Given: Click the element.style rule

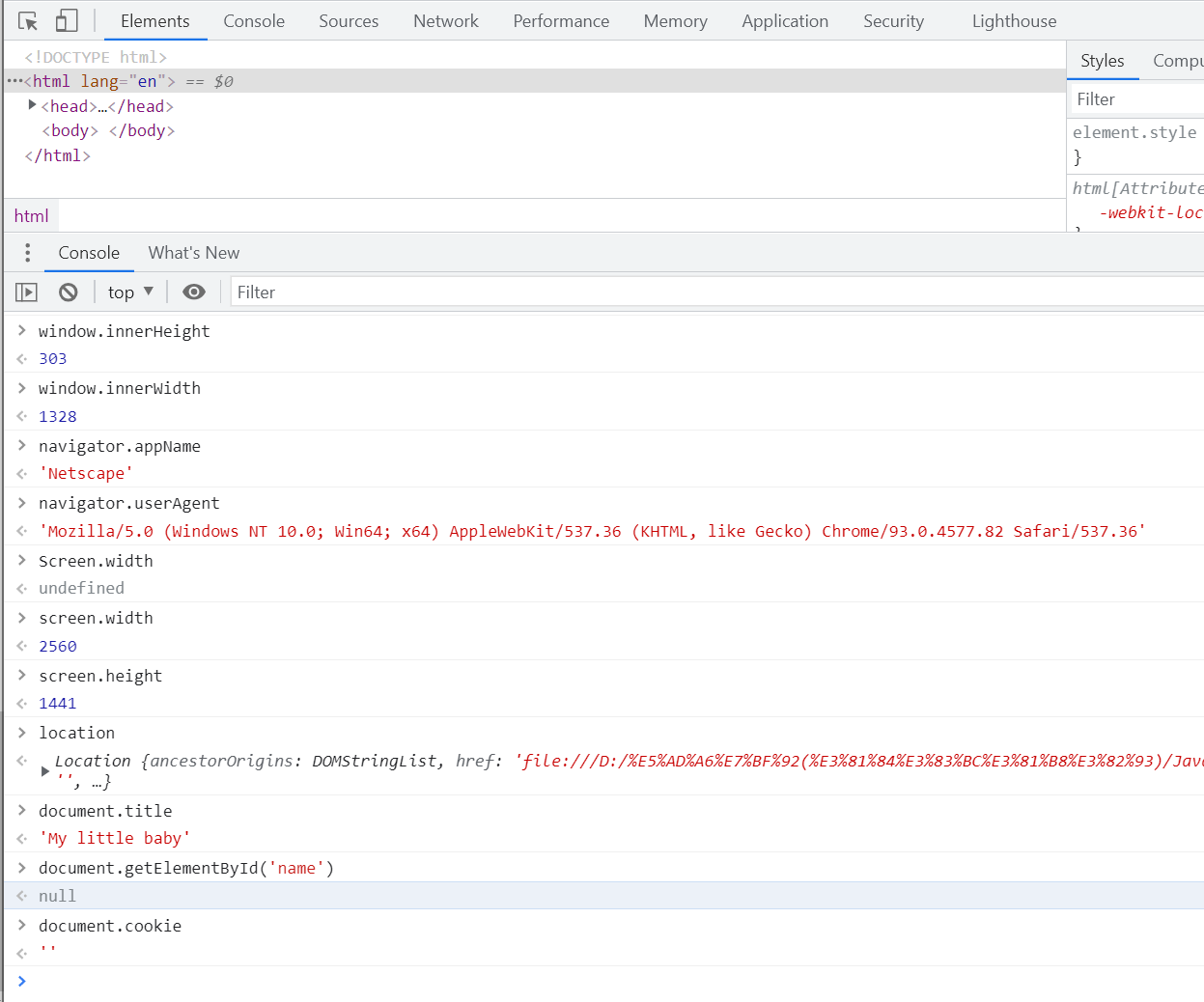Looking at the screenshot, I should (1134, 132).
